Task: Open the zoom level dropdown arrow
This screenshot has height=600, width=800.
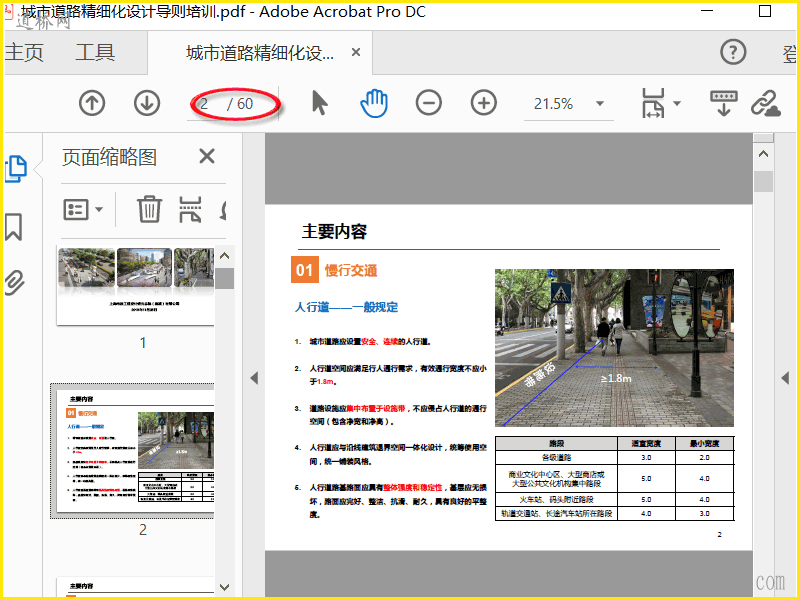Action: coord(600,104)
